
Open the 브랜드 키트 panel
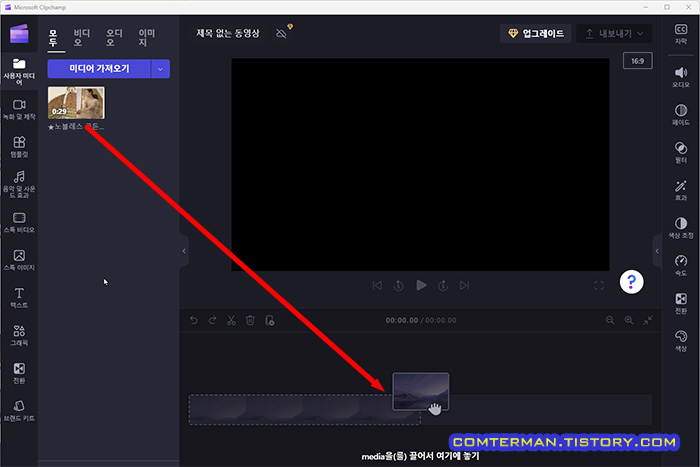19,411
